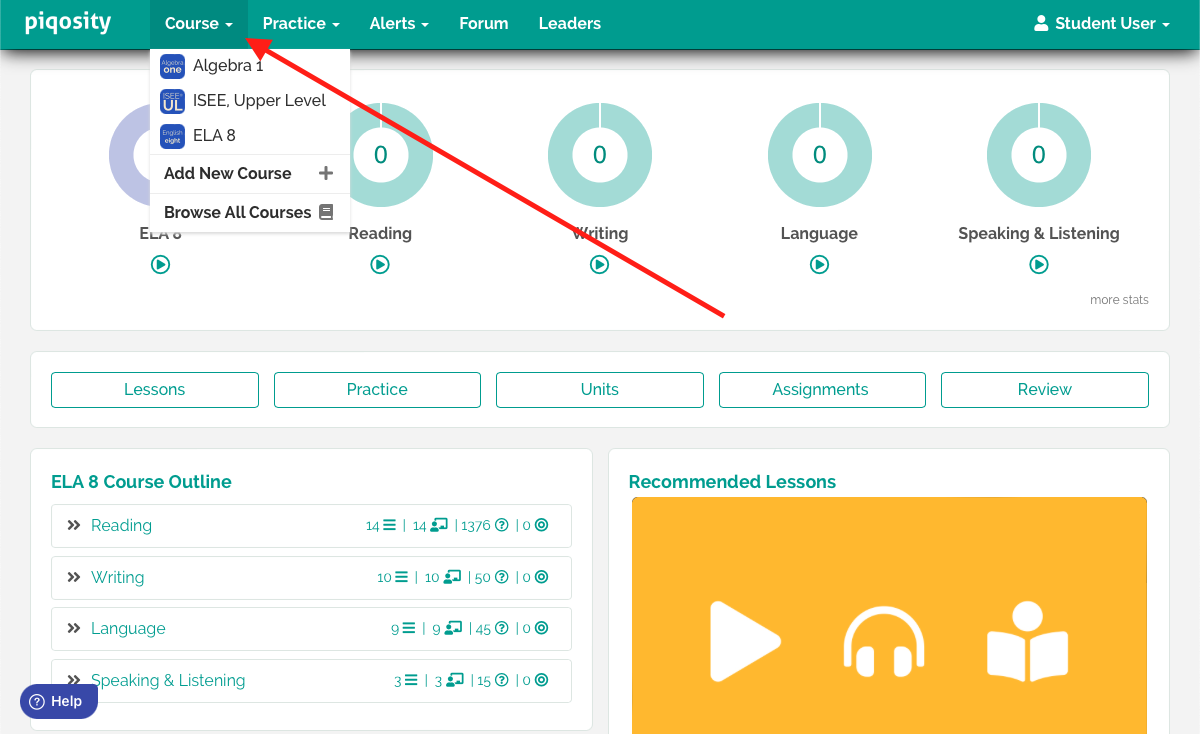Click the lessons list icon in Language row

tap(409, 628)
